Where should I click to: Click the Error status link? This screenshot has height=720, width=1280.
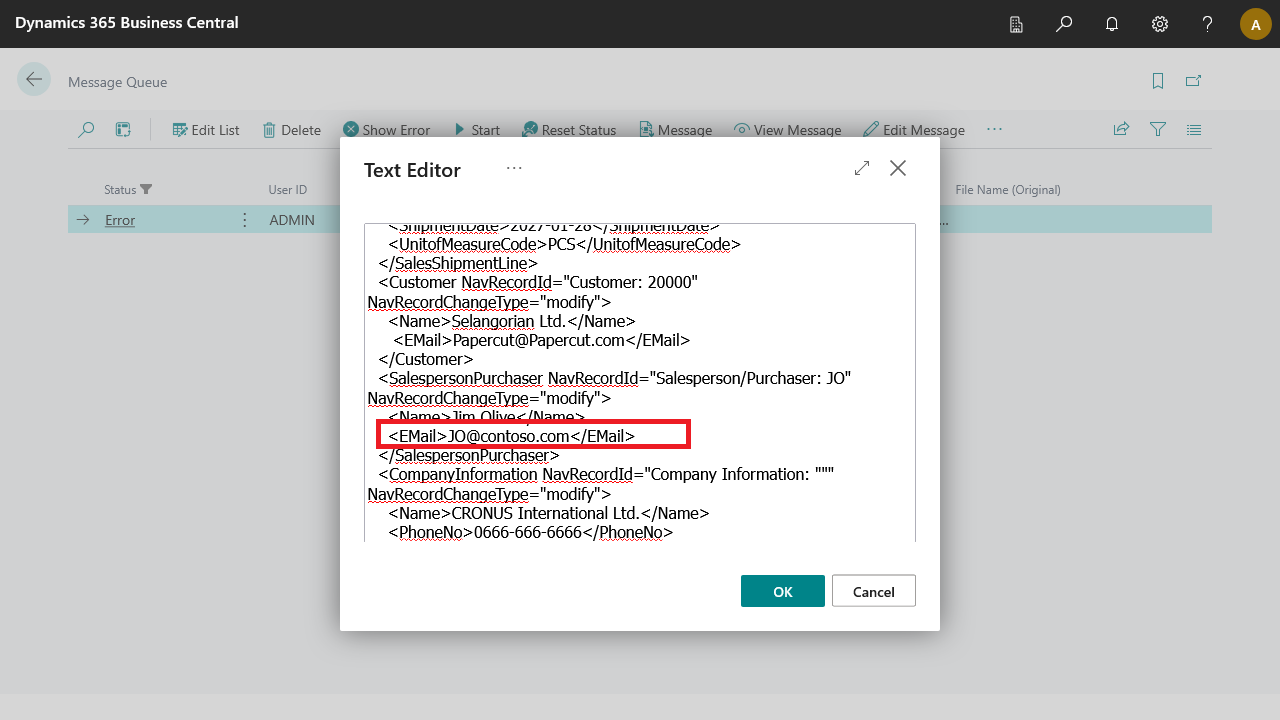pyautogui.click(x=120, y=220)
